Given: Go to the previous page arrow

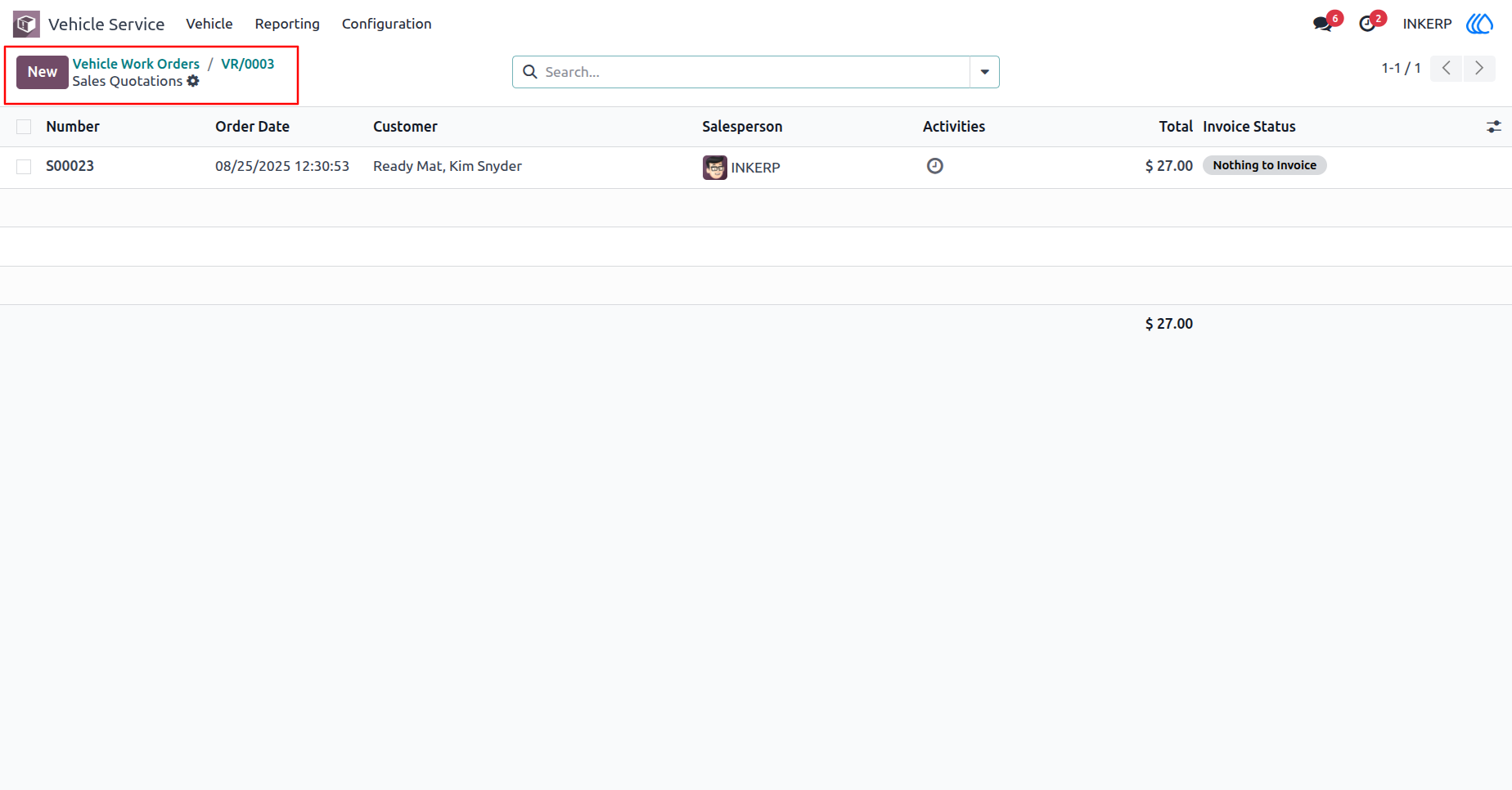Looking at the screenshot, I should pyautogui.click(x=1447, y=69).
